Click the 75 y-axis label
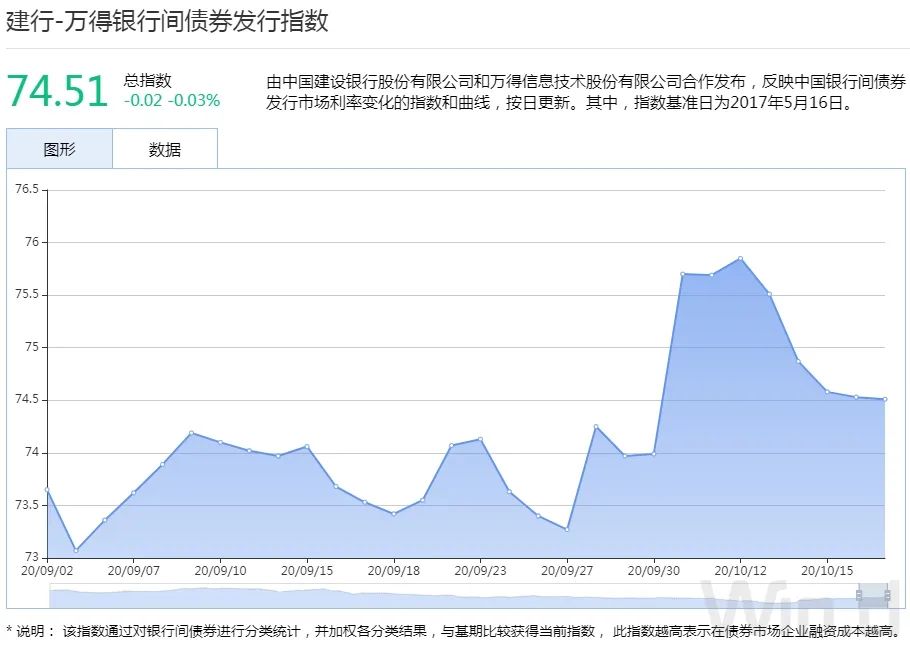Screen dimensions: 910x646 pos(32,347)
